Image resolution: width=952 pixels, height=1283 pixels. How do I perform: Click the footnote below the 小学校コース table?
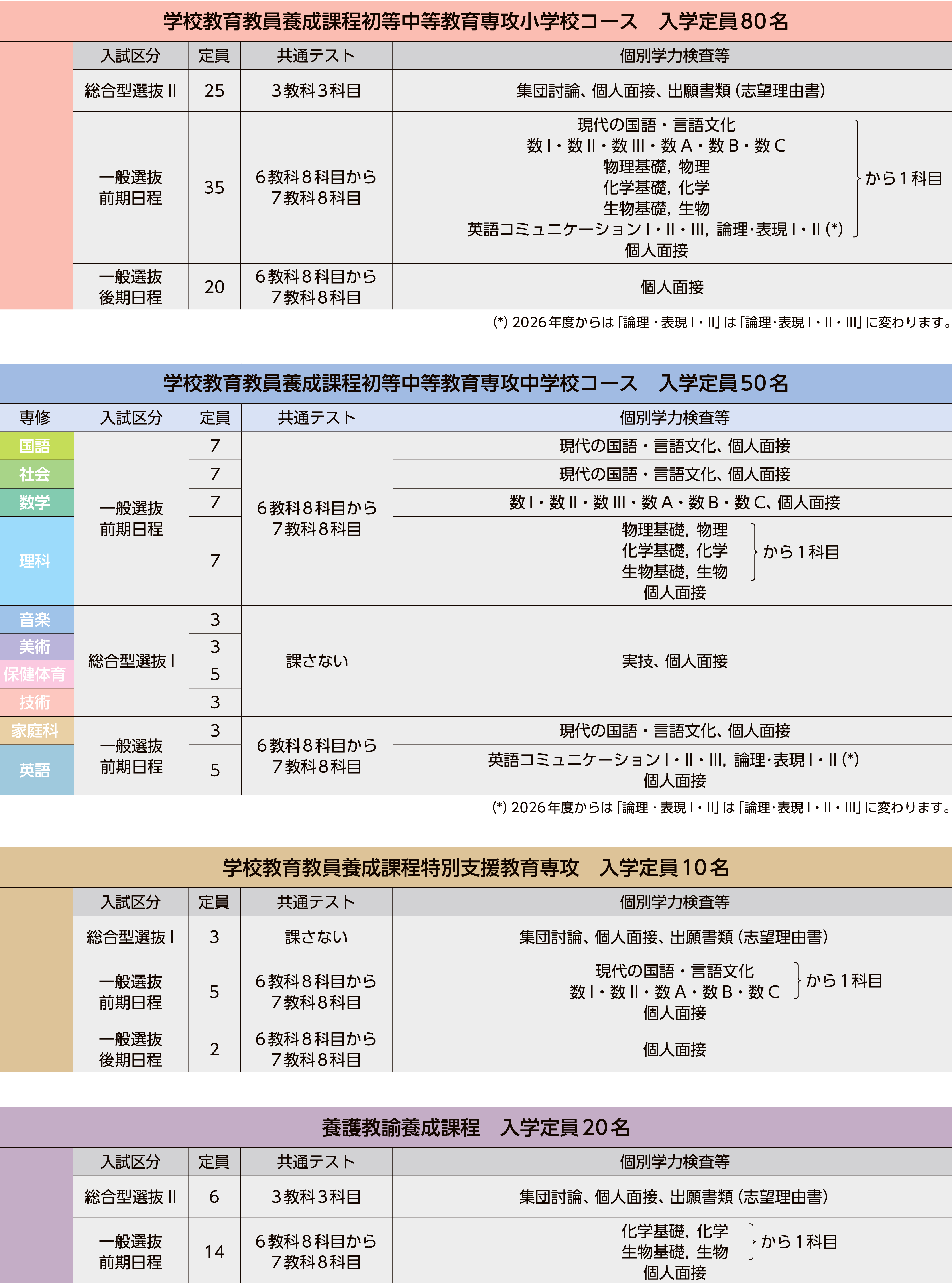(x=722, y=322)
